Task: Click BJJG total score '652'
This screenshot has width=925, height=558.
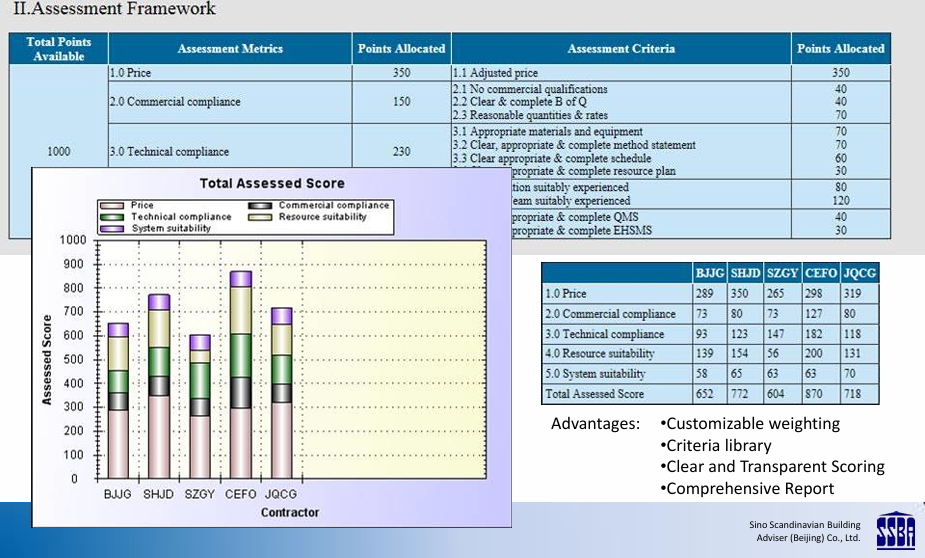Action: click(x=704, y=394)
